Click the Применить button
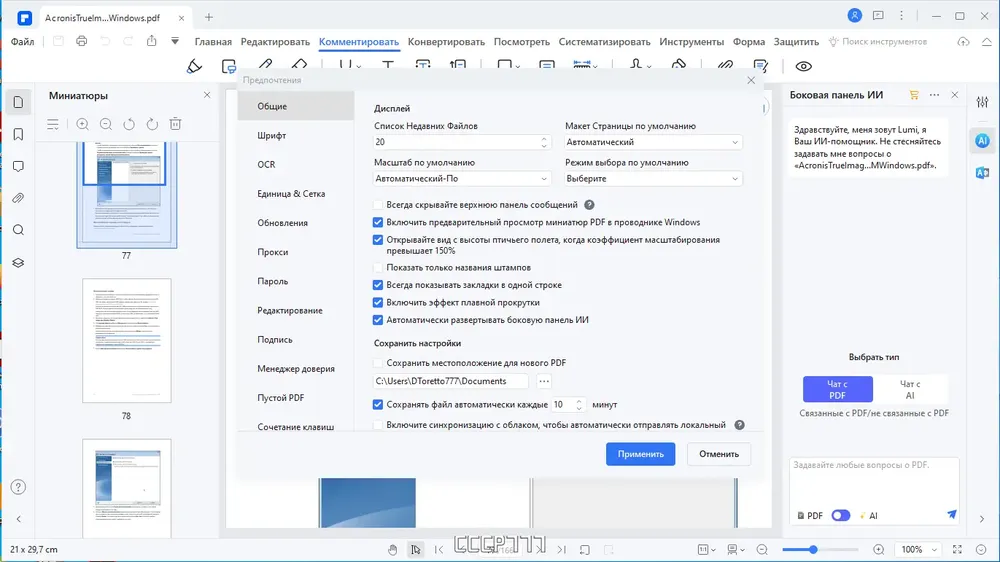Image resolution: width=1000 pixels, height=562 pixels. [640, 454]
